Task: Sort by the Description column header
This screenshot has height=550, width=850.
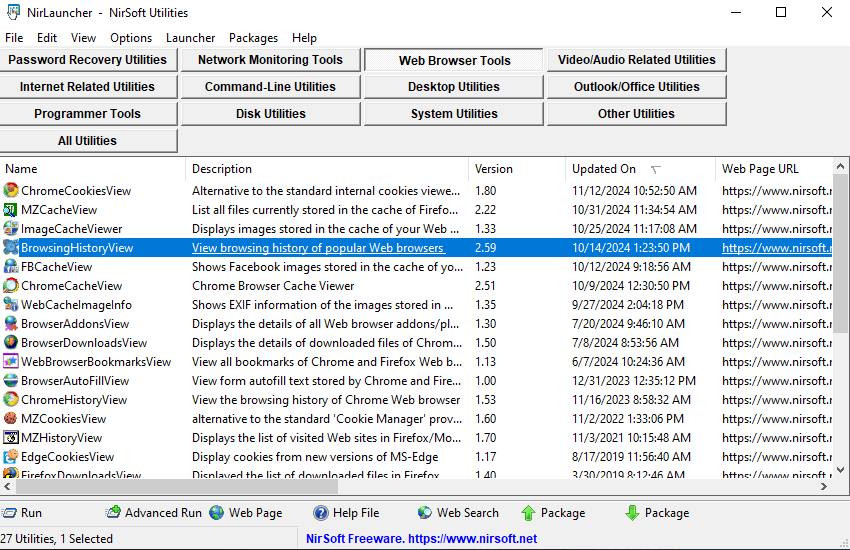Action: 327,169
